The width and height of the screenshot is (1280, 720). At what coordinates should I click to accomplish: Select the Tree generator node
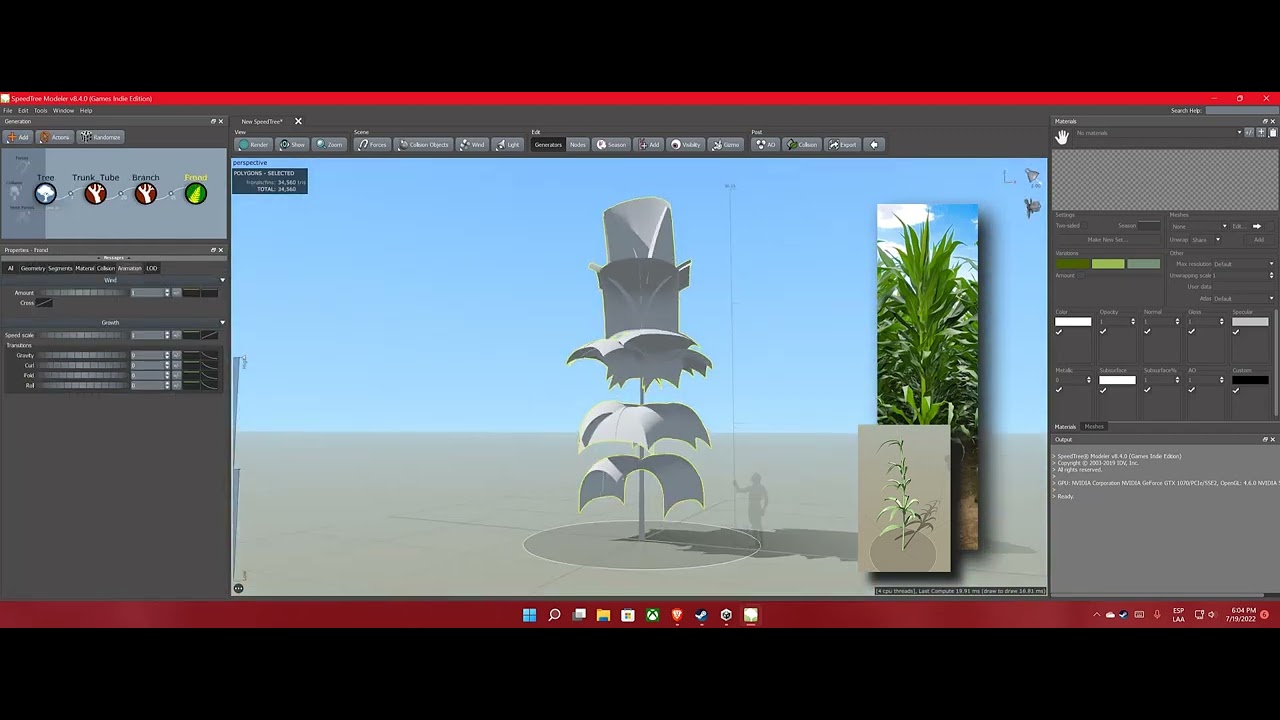[x=45, y=193]
